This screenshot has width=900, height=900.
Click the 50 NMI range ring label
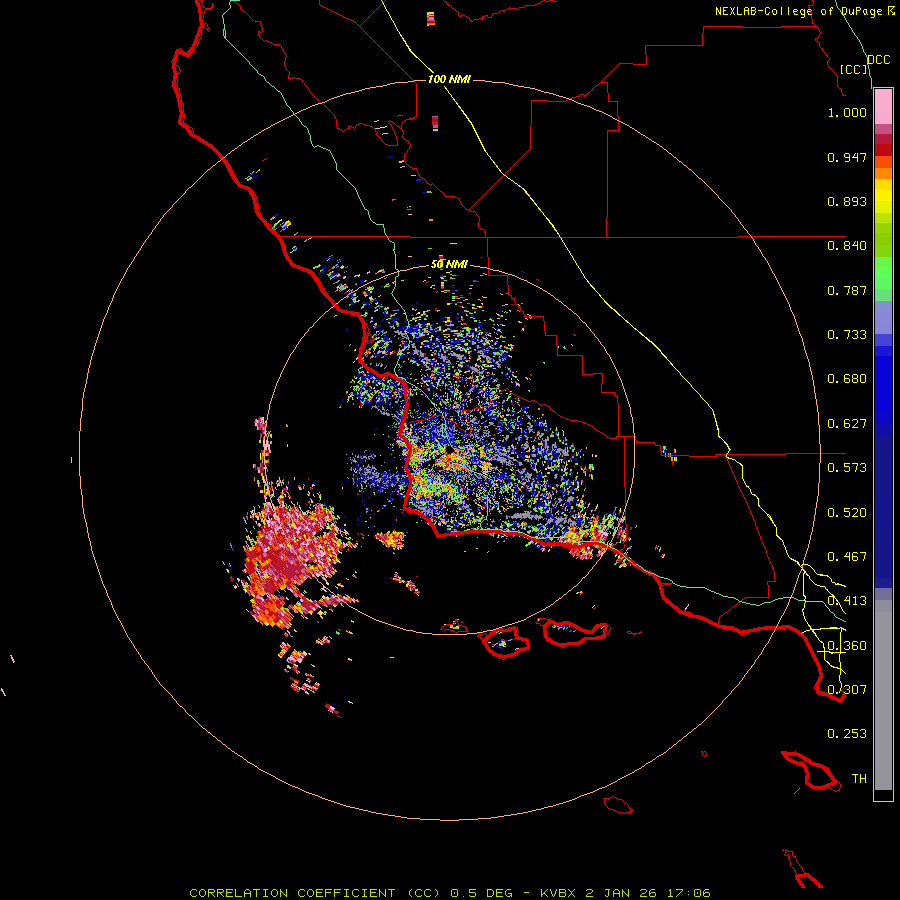(x=449, y=264)
